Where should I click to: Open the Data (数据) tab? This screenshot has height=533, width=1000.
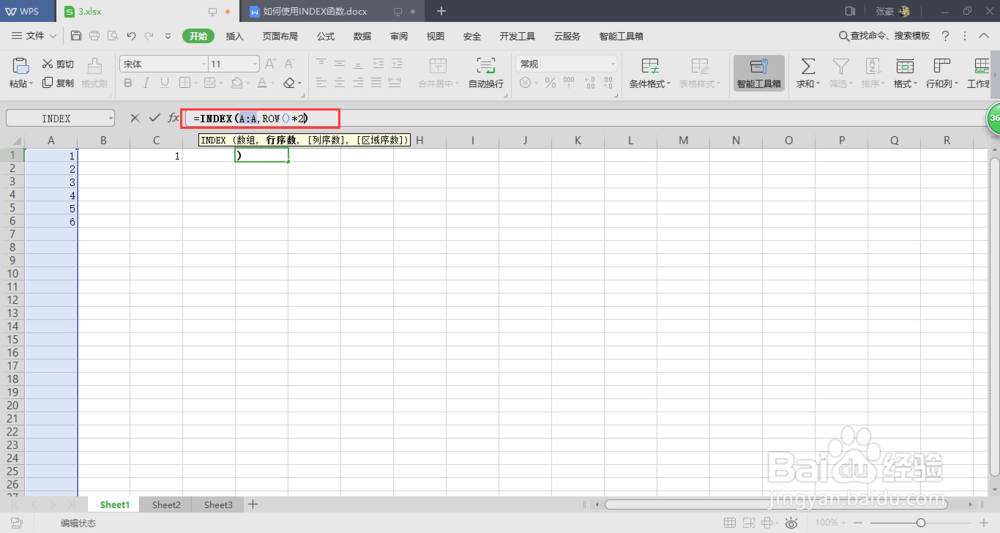click(x=362, y=36)
